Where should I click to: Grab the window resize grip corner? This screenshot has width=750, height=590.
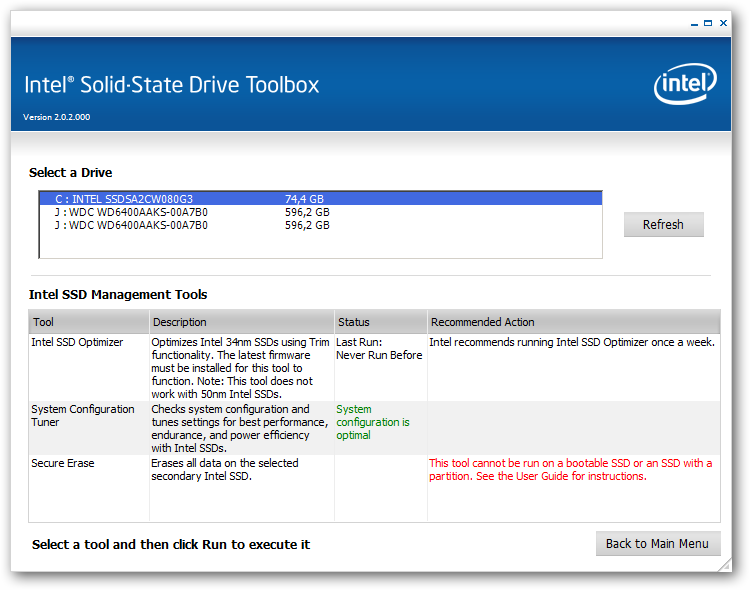pyautogui.click(x=725, y=565)
